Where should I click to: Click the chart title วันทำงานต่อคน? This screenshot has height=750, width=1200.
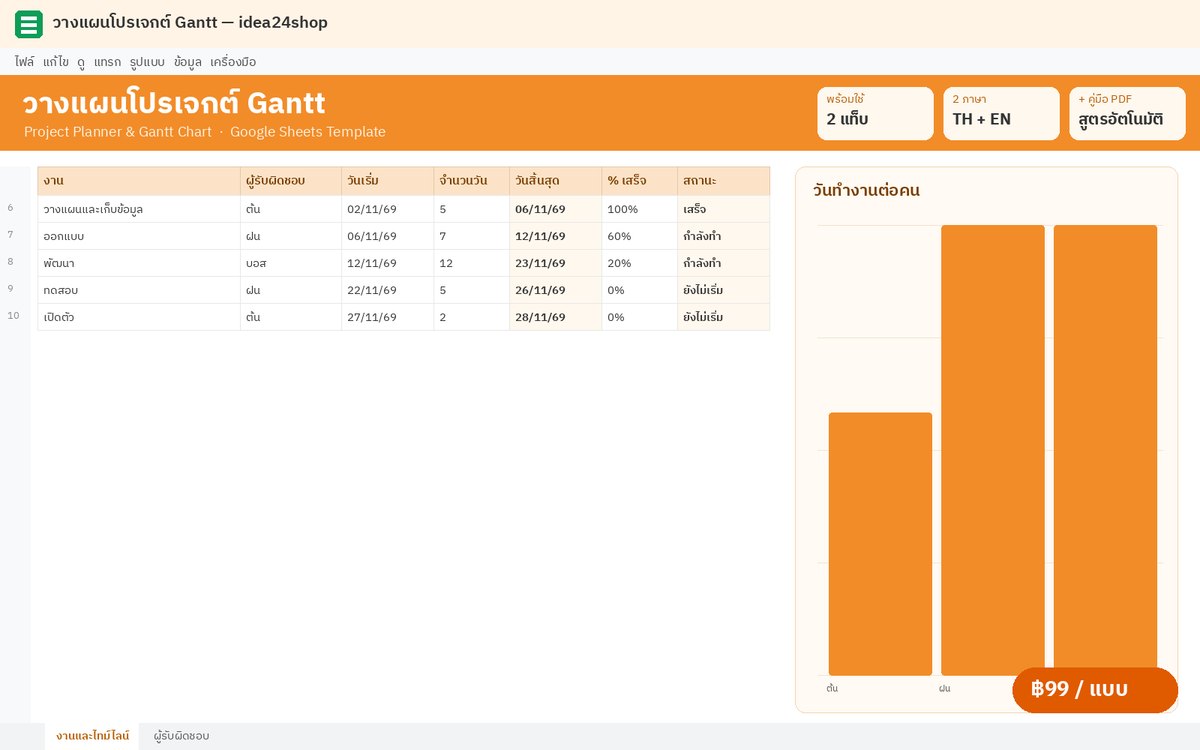click(866, 190)
